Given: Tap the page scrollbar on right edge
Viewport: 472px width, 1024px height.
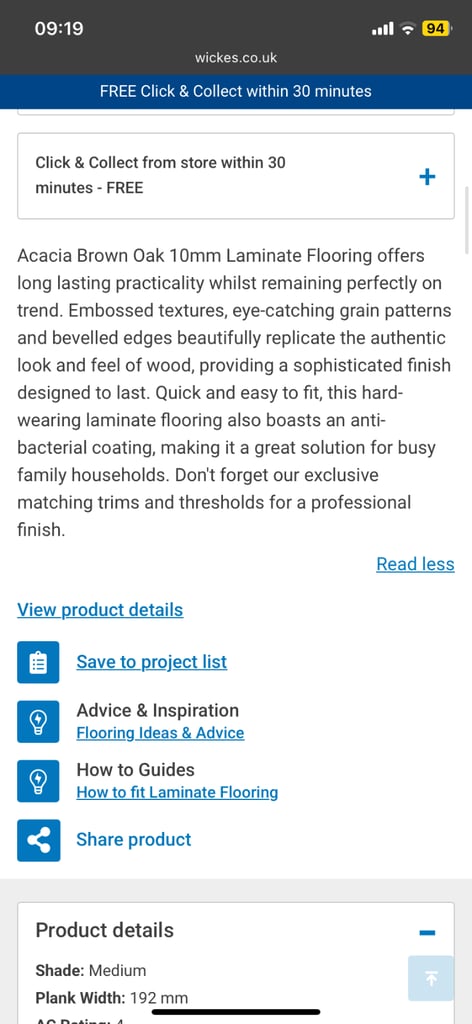Looking at the screenshot, I should click(467, 223).
